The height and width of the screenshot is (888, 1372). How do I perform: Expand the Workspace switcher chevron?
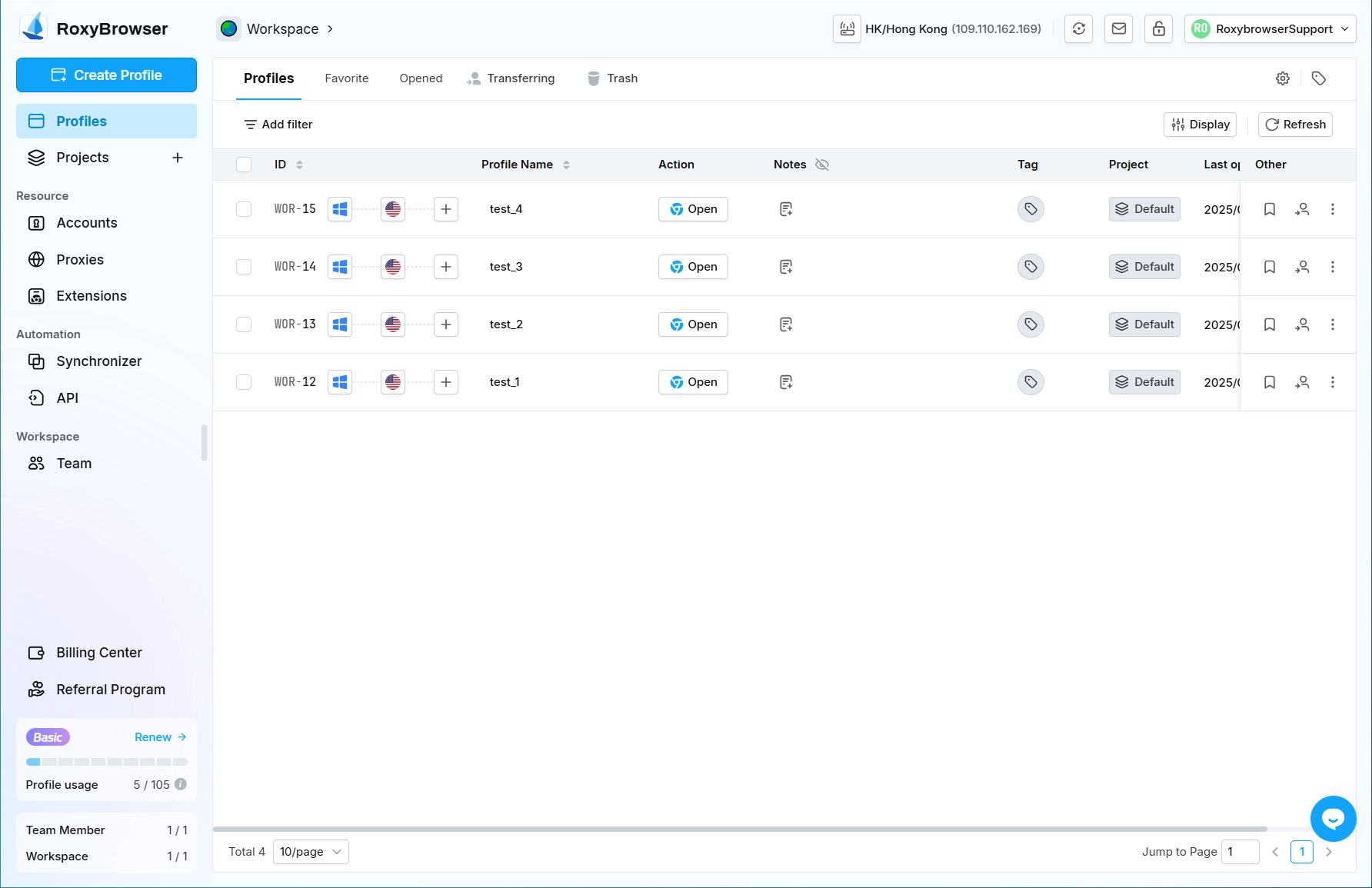click(331, 29)
